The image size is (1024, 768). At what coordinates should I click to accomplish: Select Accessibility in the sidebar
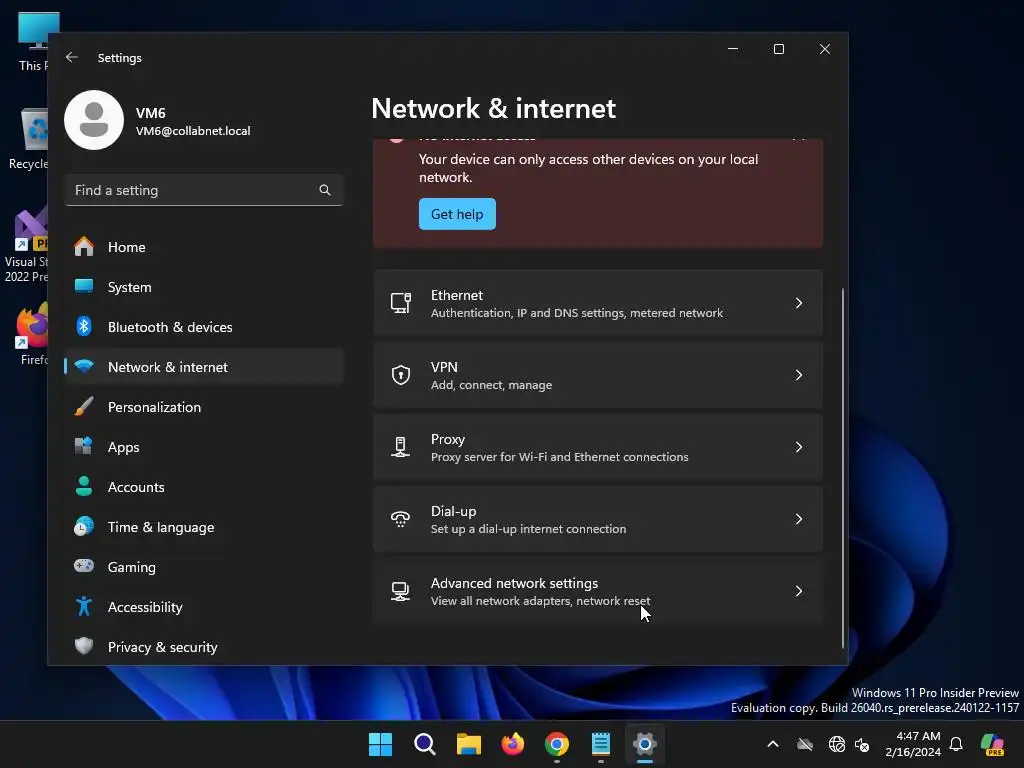pyautogui.click(x=204, y=607)
